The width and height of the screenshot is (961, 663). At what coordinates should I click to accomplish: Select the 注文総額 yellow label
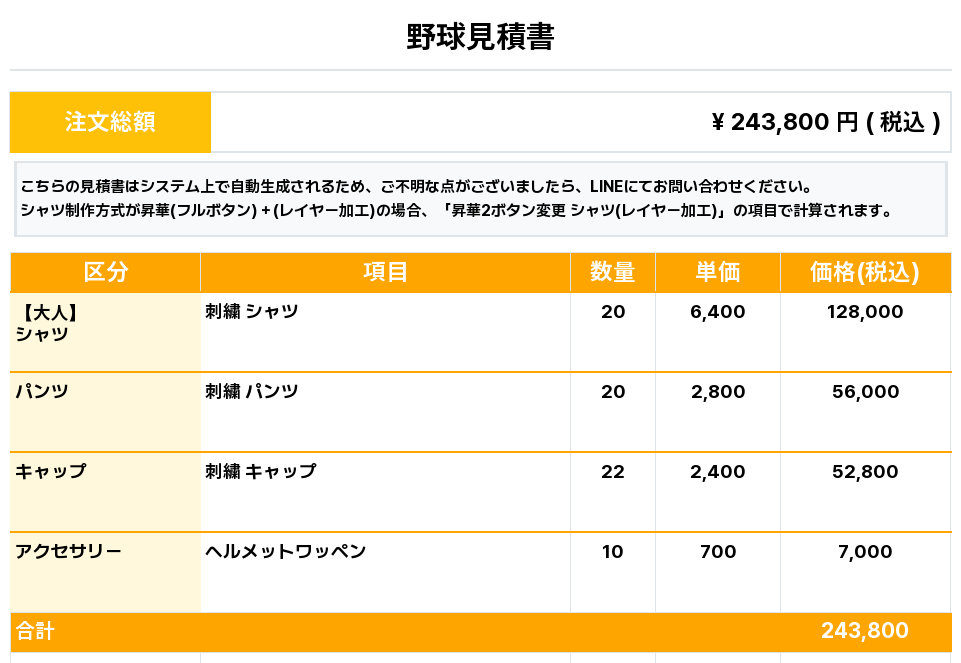[110, 122]
